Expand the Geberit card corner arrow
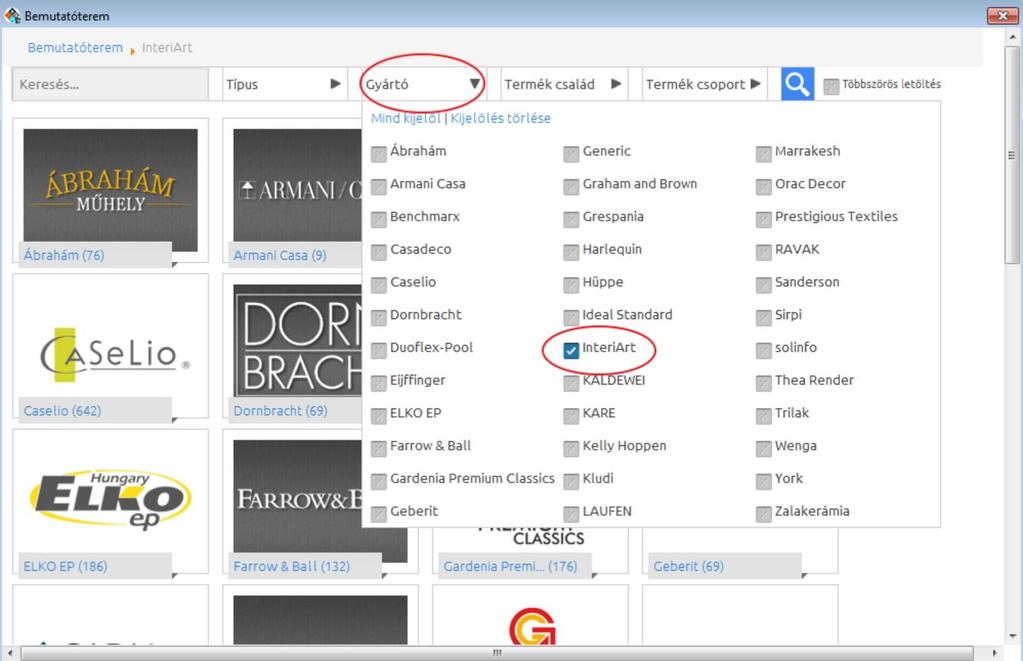The image size is (1023, 661). tap(804, 576)
